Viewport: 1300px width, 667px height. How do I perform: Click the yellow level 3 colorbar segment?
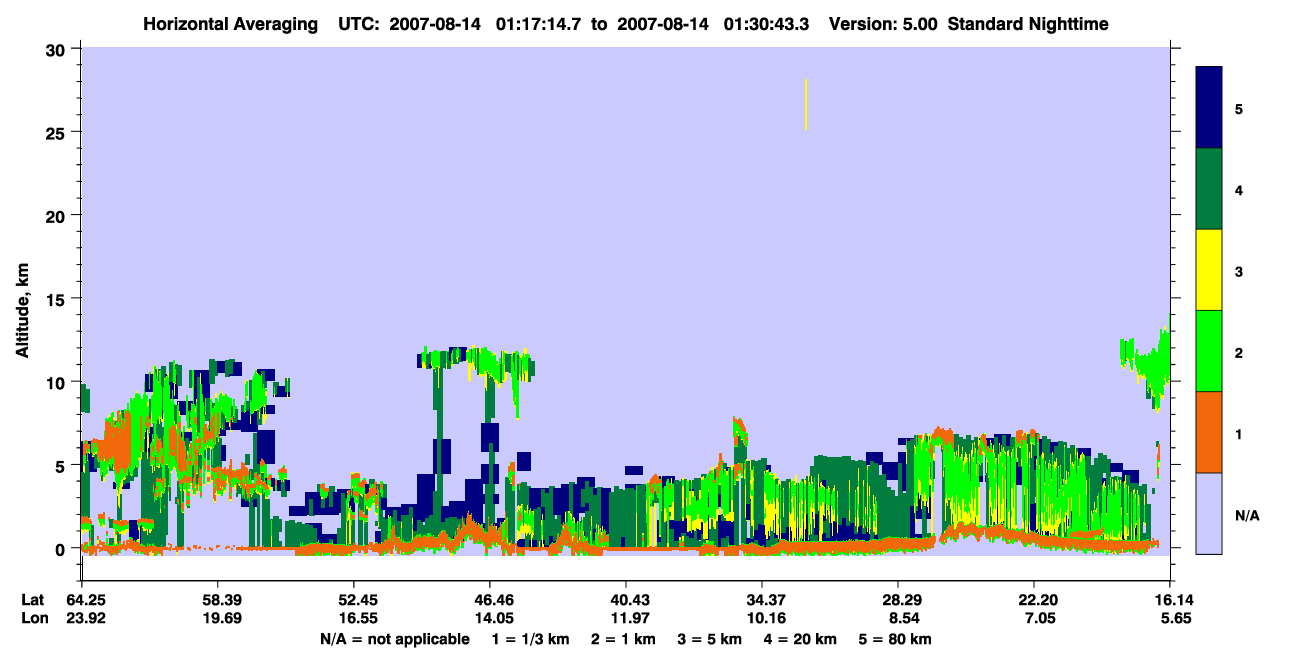pos(1209,270)
